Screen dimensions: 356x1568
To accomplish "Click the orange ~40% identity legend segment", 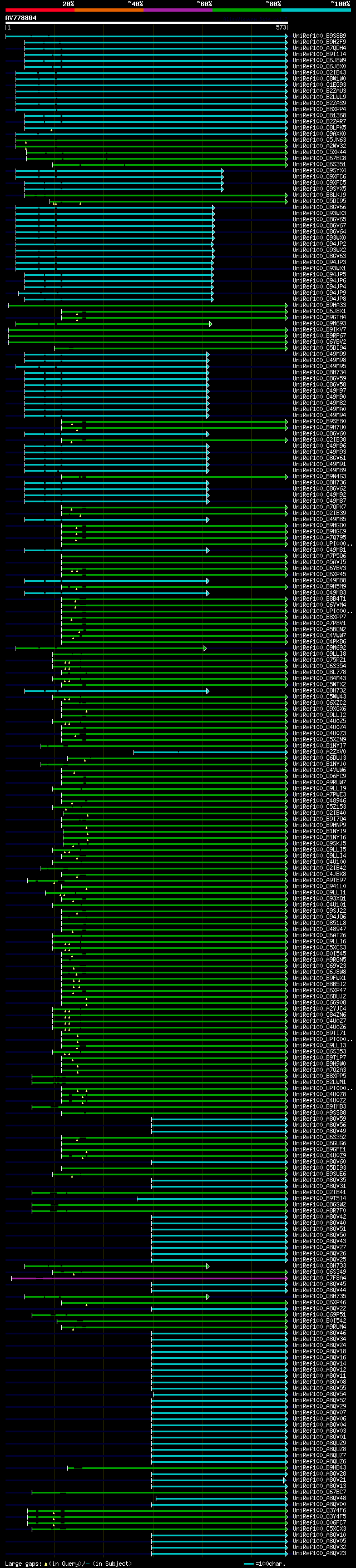I will (x=109, y=10).
